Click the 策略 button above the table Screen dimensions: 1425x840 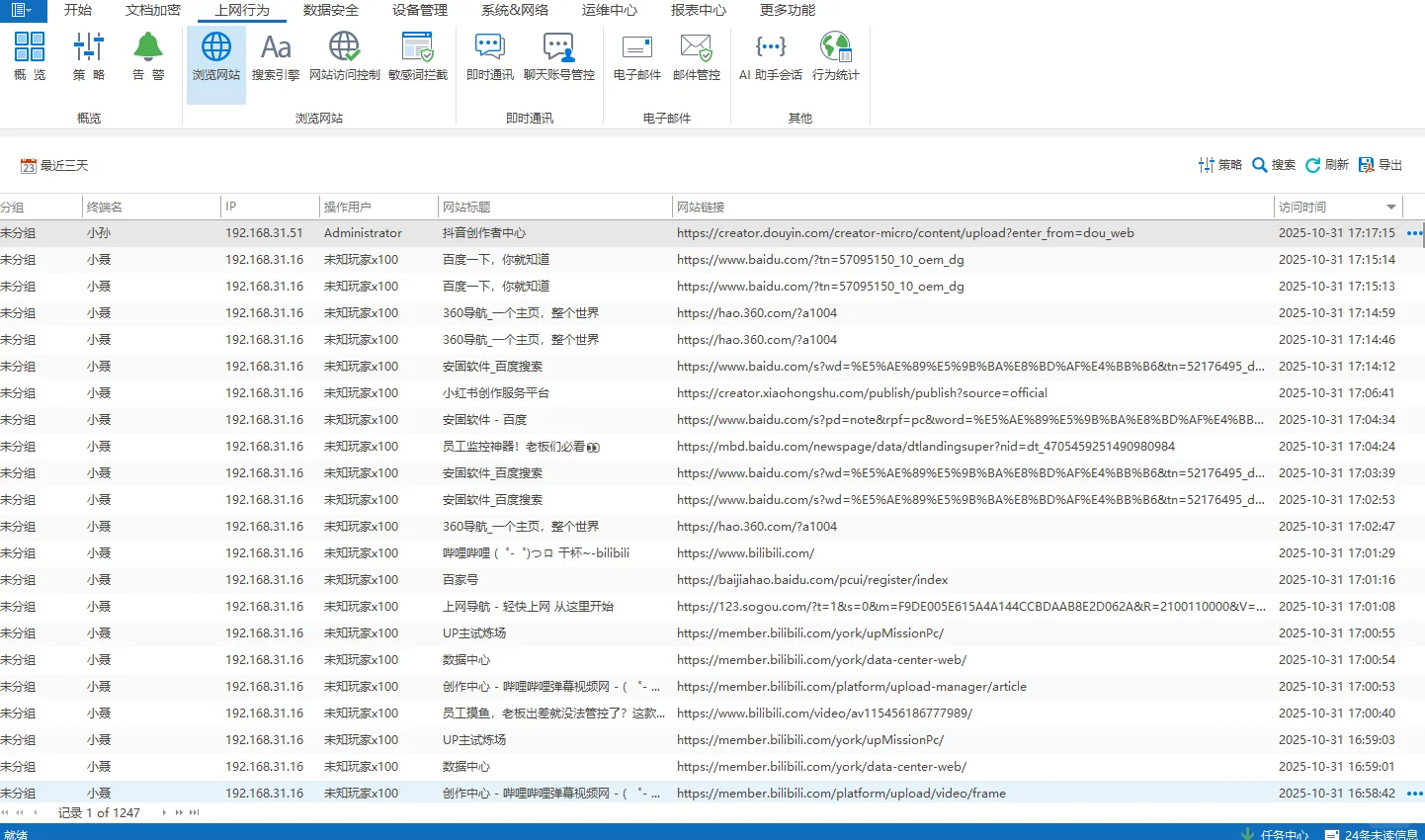(x=1220, y=165)
